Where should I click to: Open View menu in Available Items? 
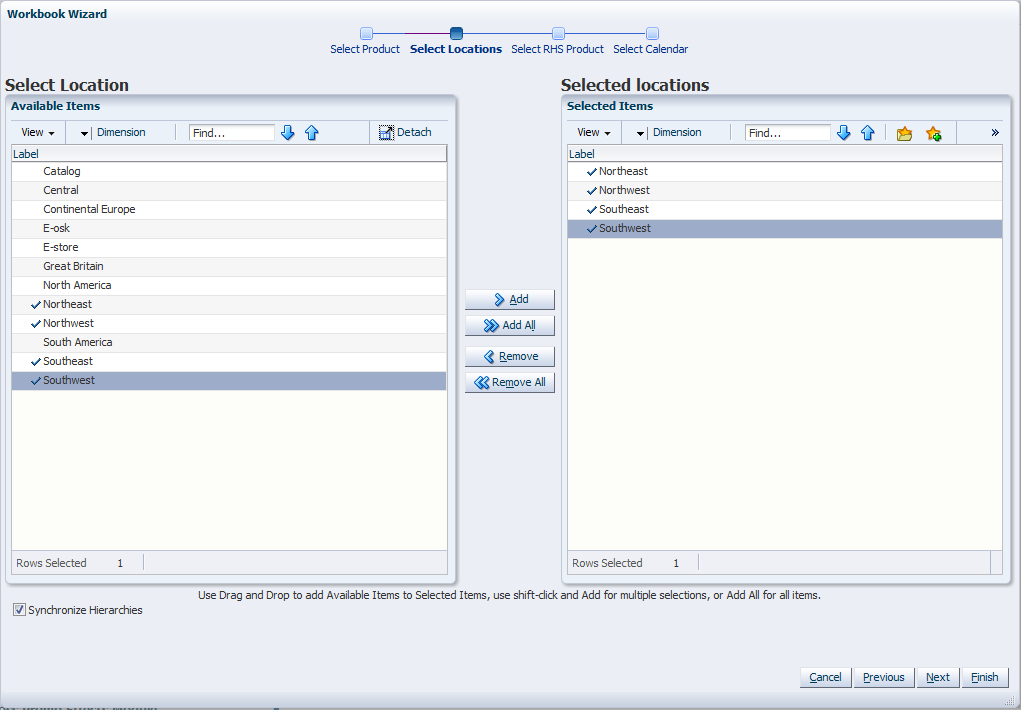(x=38, y=132)
